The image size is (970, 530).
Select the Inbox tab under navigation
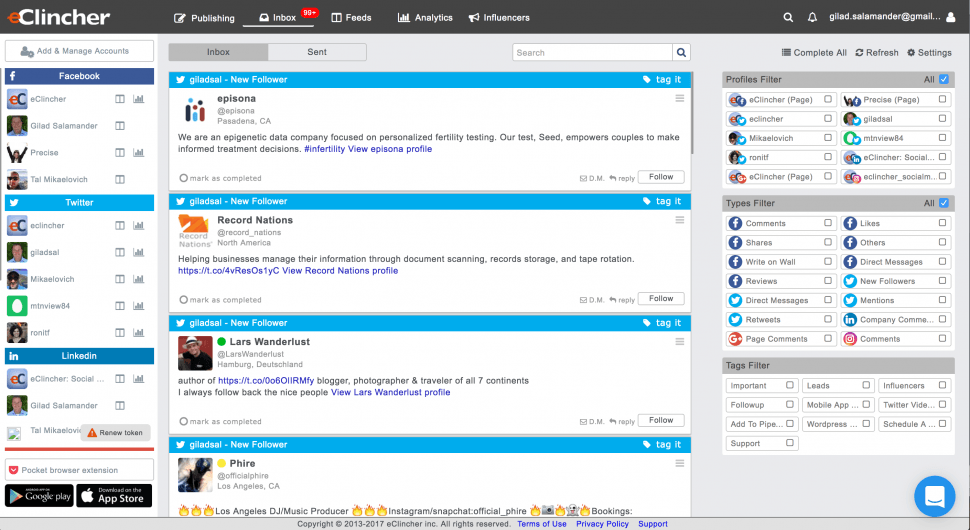pos(218,52)
